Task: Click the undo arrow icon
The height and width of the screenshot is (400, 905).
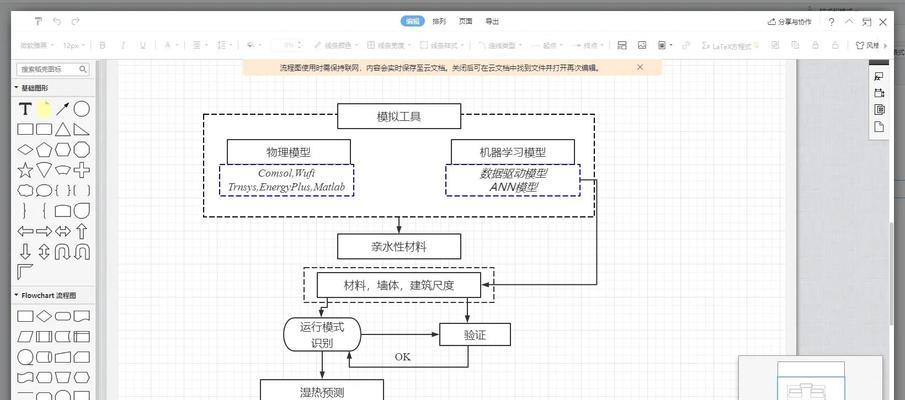Action: click(x=57, y=21)
